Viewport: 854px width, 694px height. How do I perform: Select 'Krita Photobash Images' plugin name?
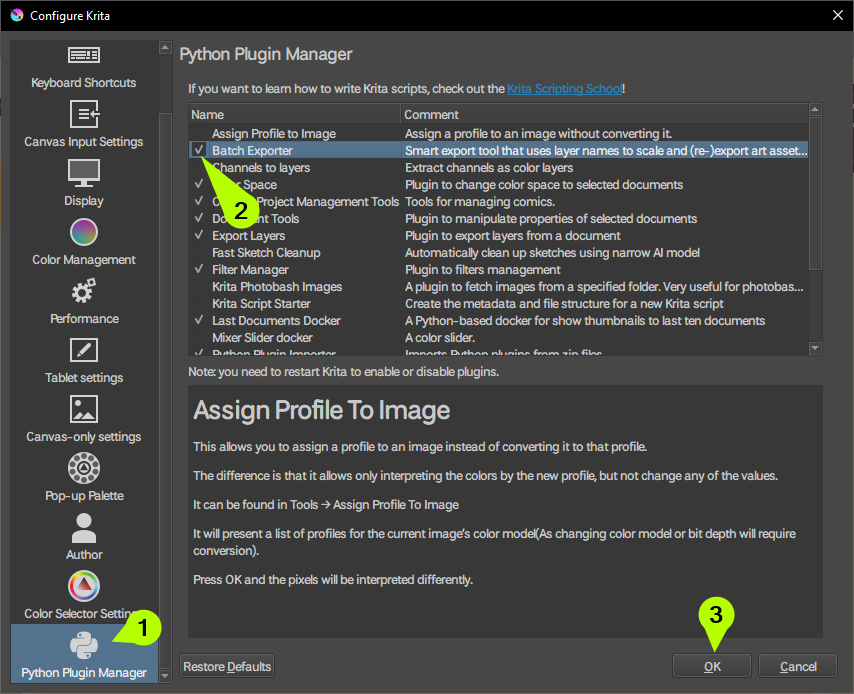pyautogui.click(x=277, y=287)
